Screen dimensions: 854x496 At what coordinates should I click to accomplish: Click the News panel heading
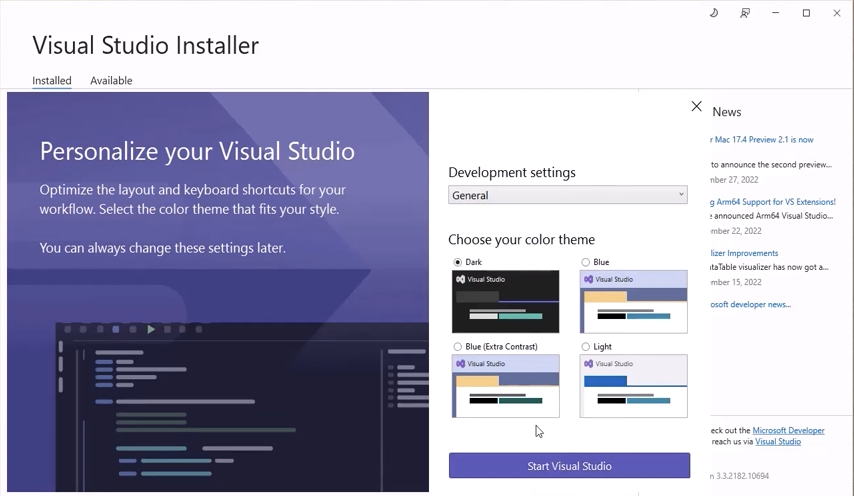point(727,112)
